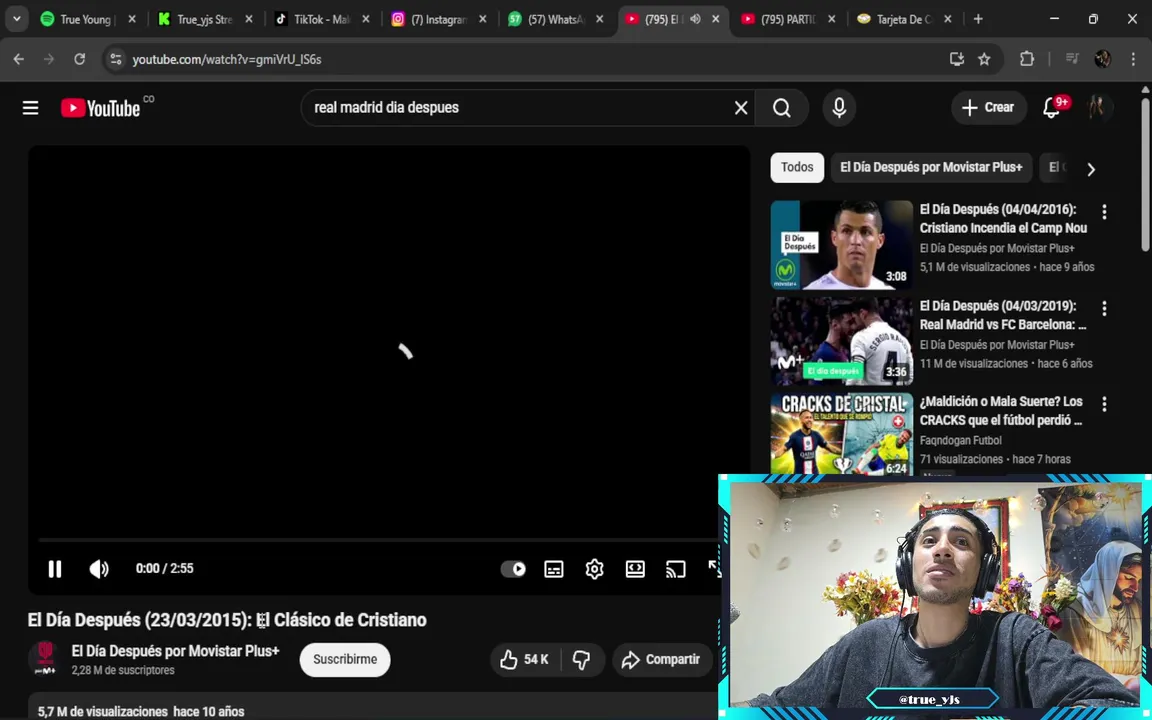1152x720 pixels.
Task: Click the page vertical scrollbar
Action: pos(1145,176)
